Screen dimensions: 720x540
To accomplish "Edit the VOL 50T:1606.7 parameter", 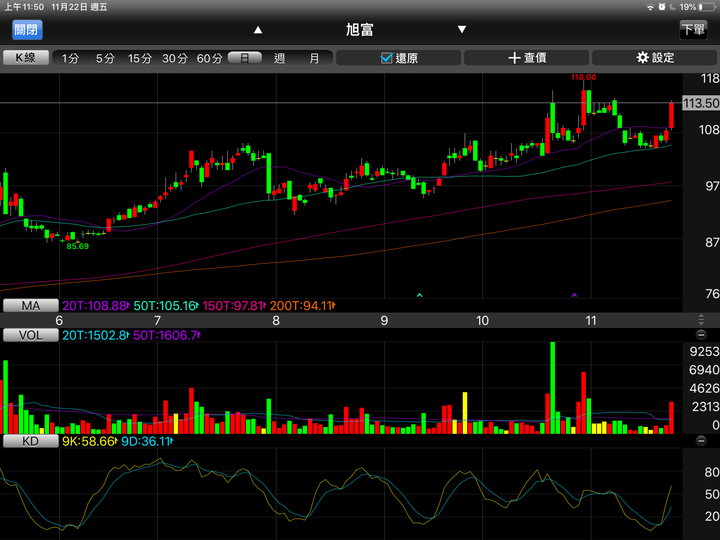I will coord(167,335).
